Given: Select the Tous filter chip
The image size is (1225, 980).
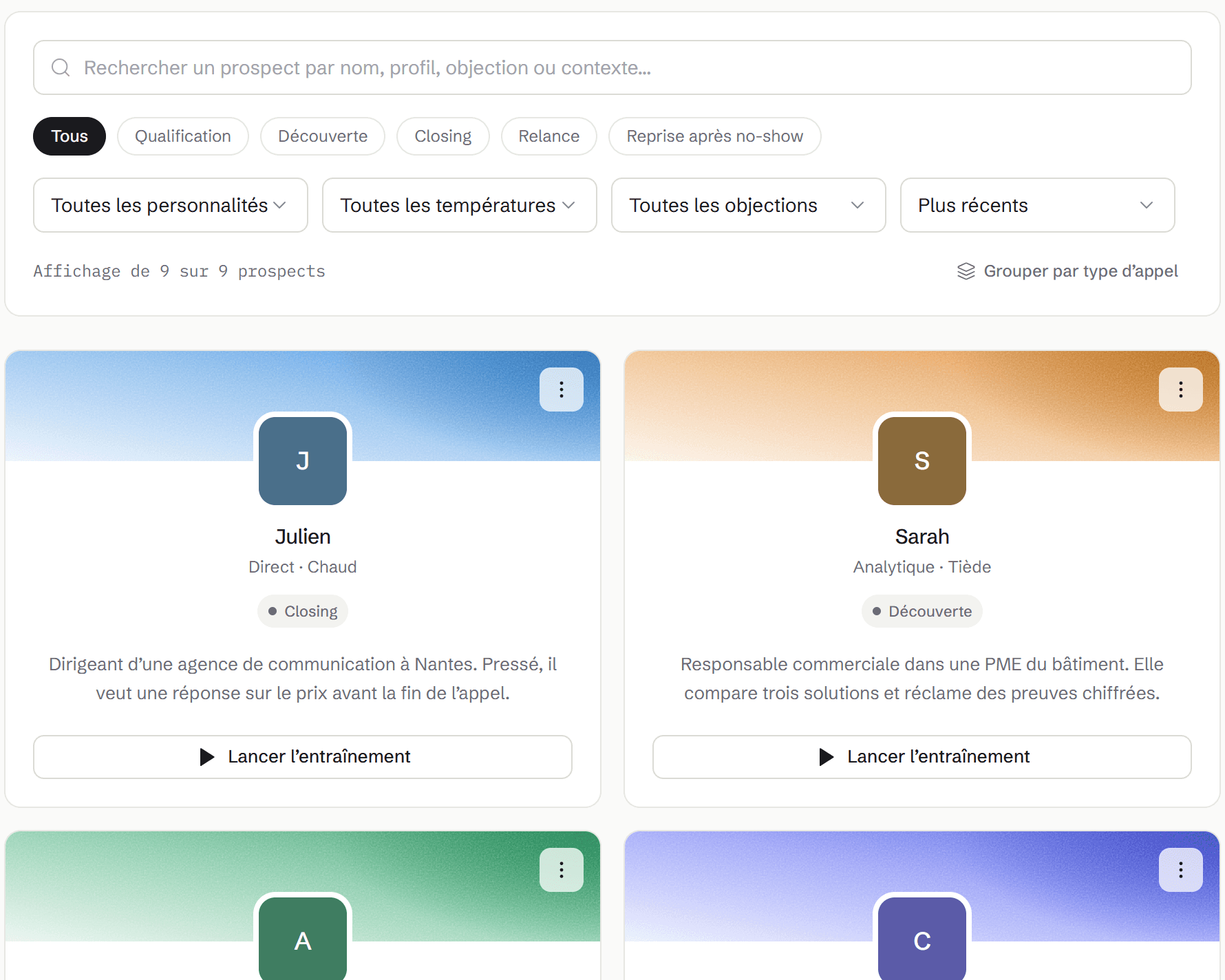Looking at the screenshot, I should click(x=70, y=136).
